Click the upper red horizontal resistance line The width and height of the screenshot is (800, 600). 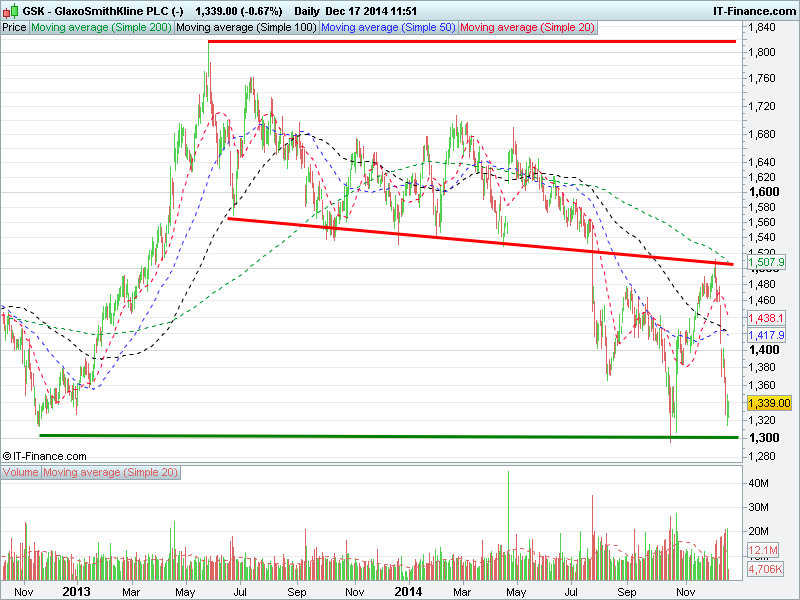click(x=472, y=41)
